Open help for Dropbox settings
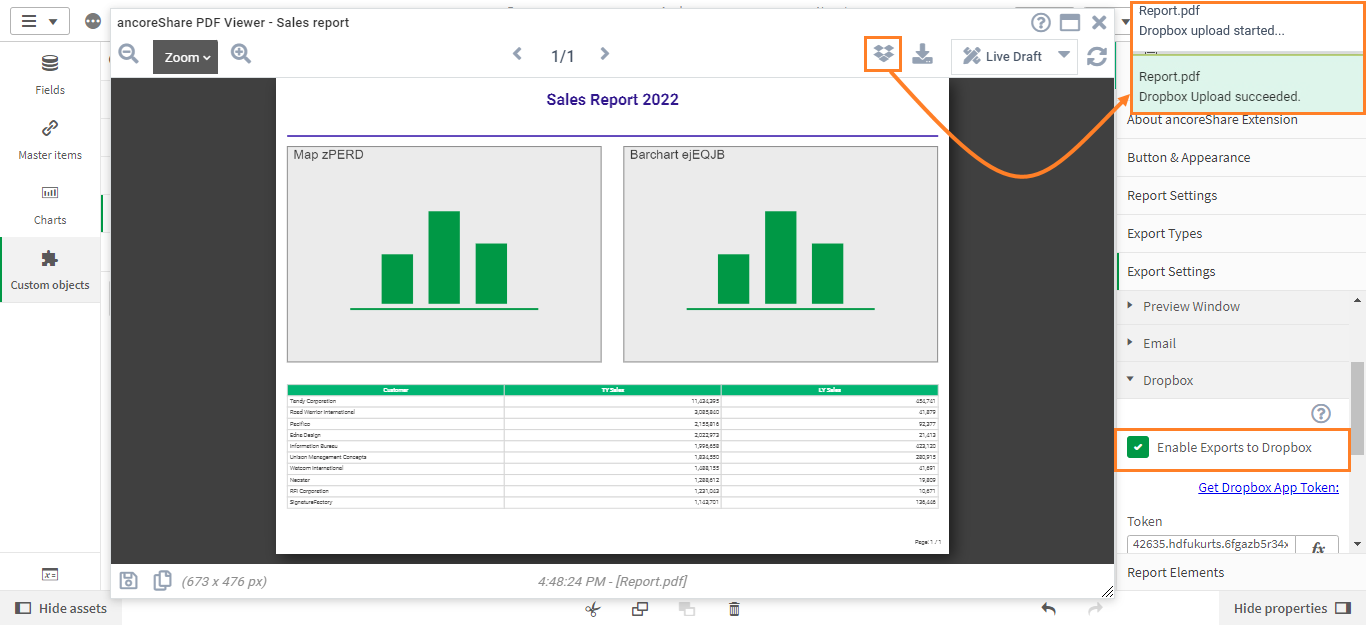This screenshot has width=1366, height=625. 1321,413
